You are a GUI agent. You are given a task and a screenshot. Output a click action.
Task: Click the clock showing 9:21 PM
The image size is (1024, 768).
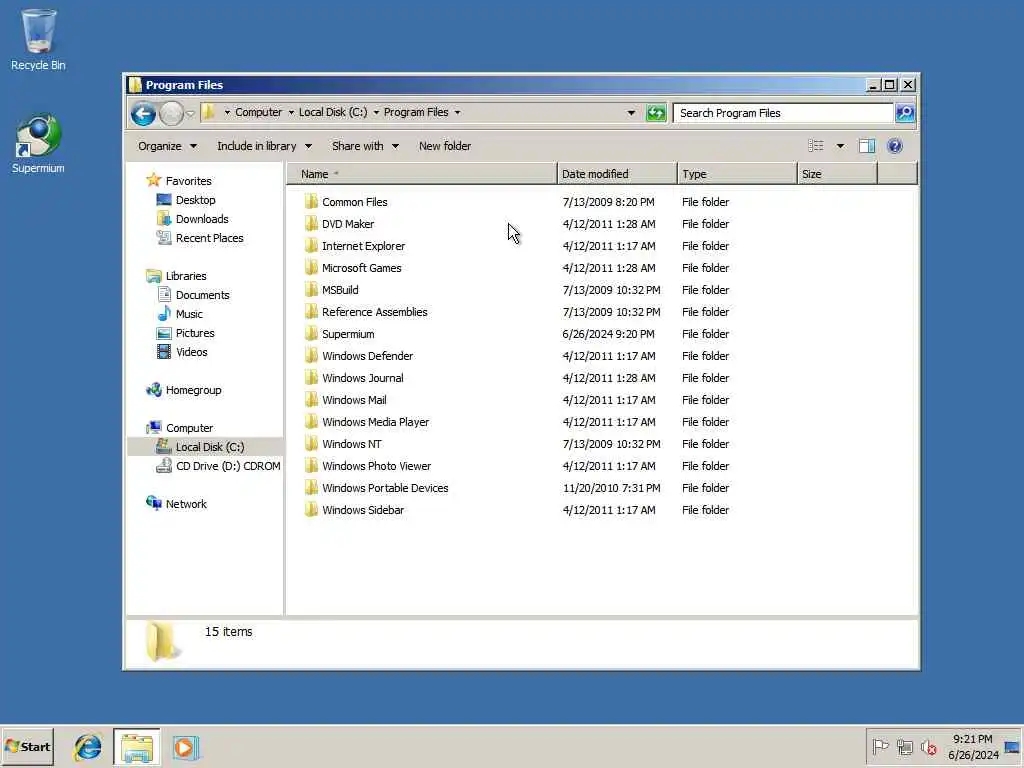point(973,739)
